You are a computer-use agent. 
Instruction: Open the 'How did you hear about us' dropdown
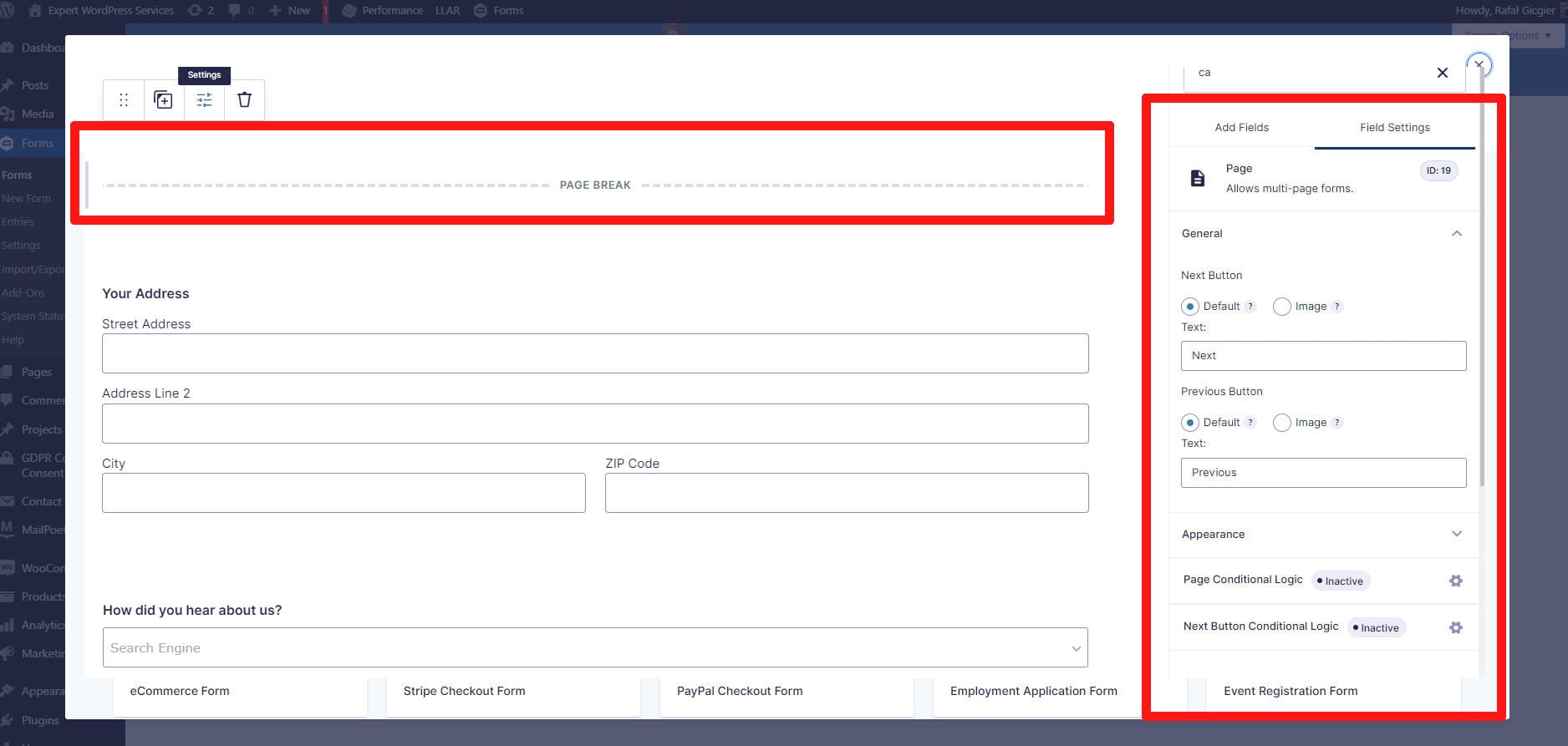click(x=594, y=647)
